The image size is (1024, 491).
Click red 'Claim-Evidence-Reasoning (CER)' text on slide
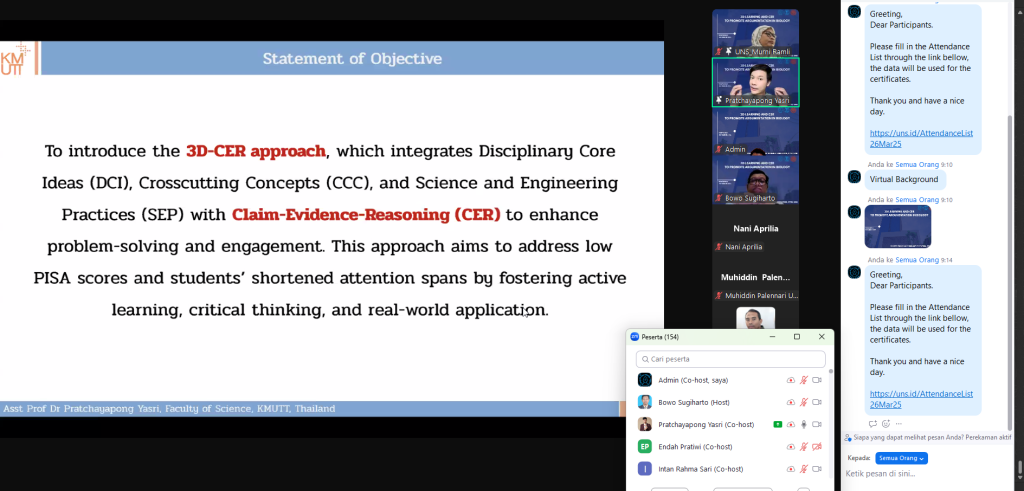click(x=366, y=215)
